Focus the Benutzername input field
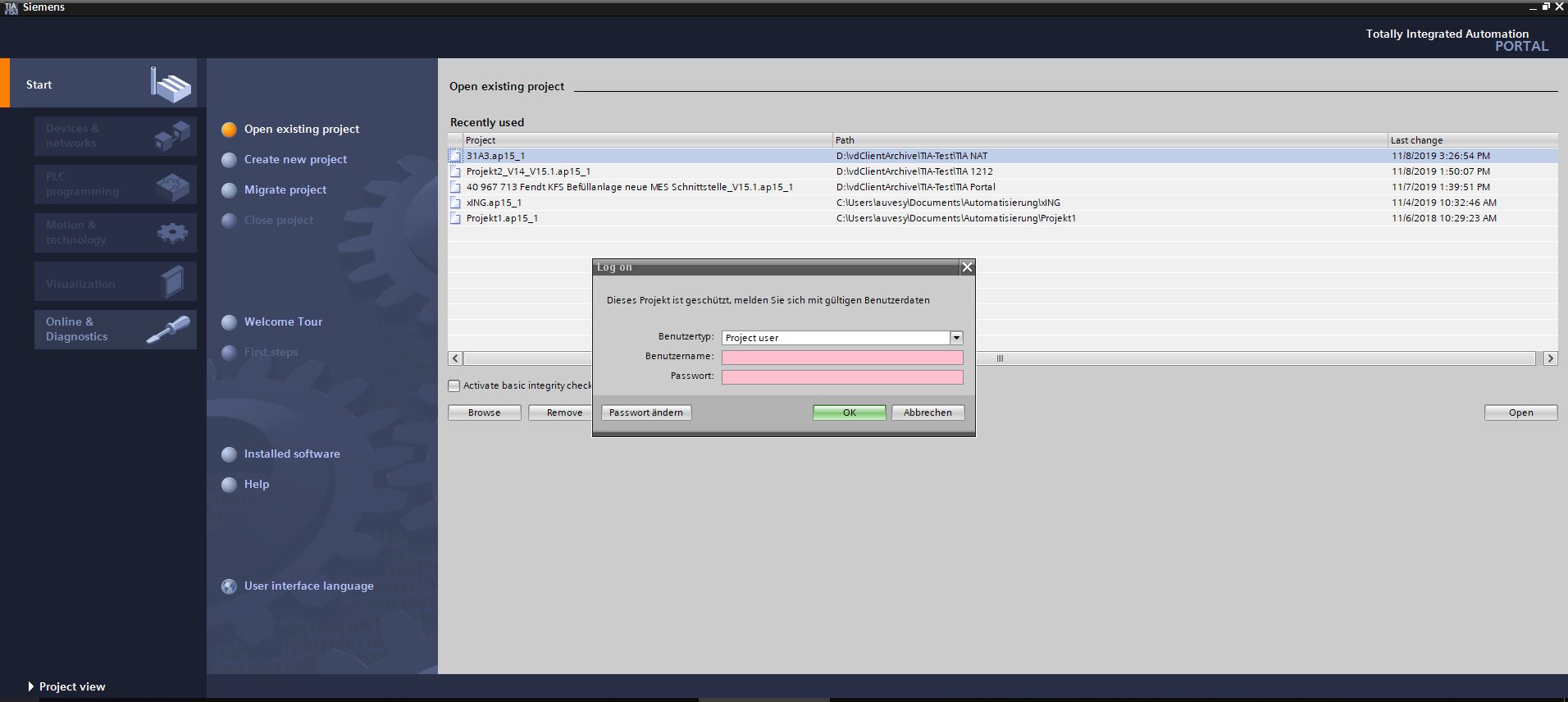 [842, 358]
